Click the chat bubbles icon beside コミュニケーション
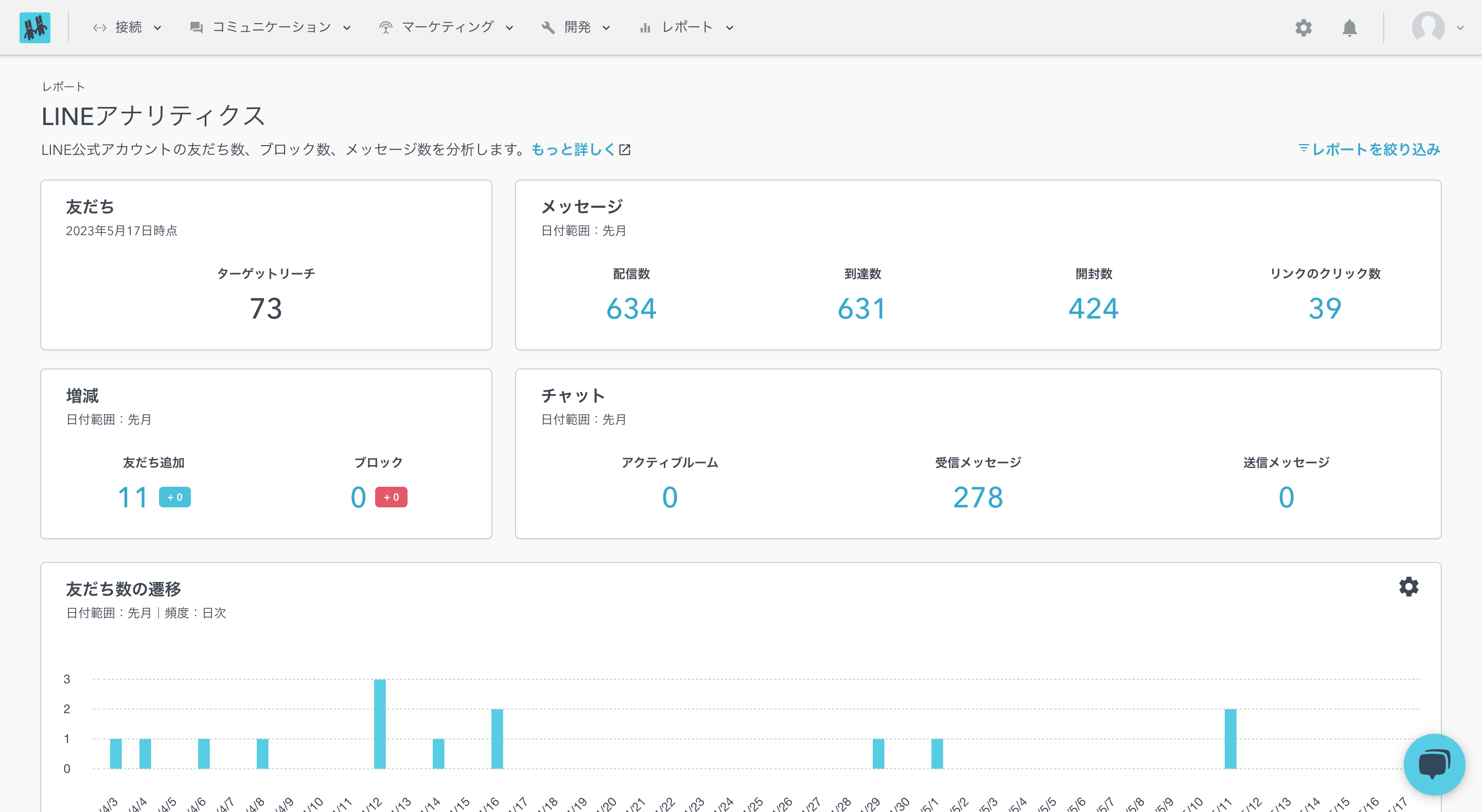The width and height of the screenshot is (1482, 812). click(196, 28)
